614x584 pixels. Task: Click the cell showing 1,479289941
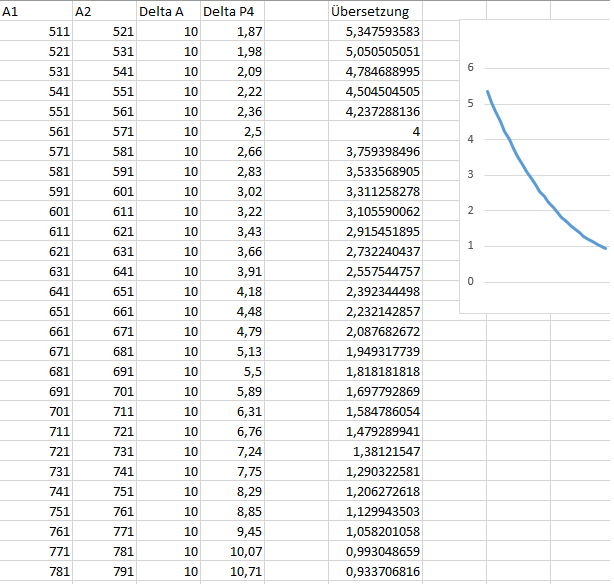[x=376, y=431]
